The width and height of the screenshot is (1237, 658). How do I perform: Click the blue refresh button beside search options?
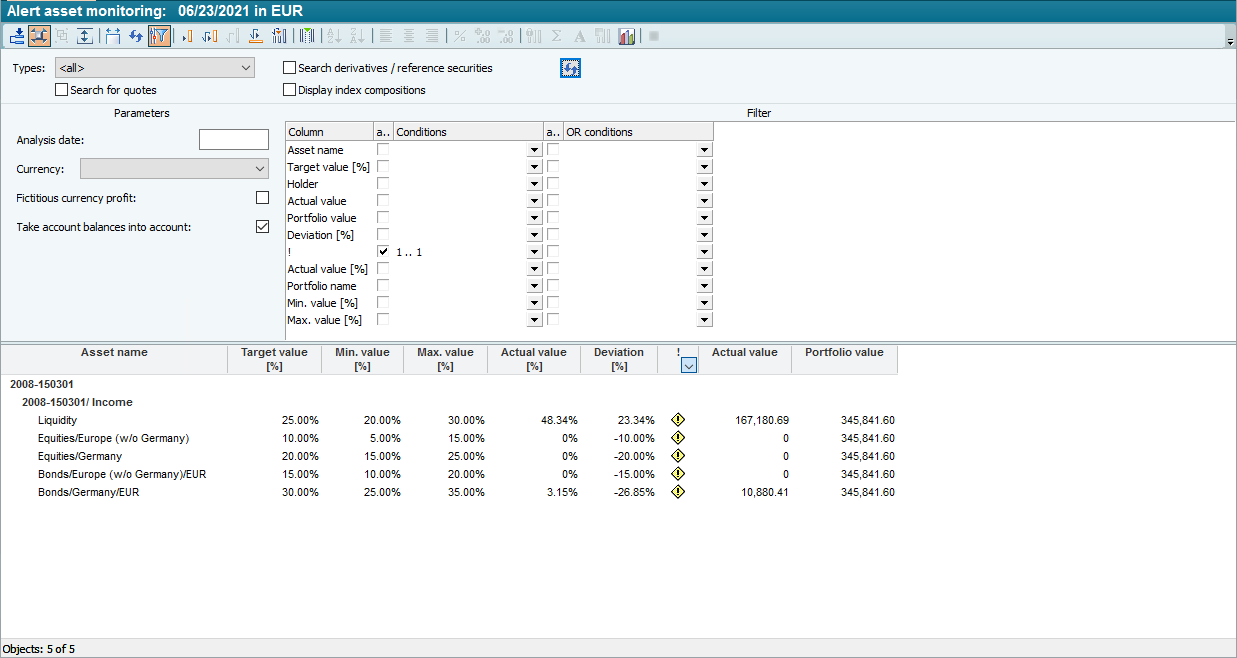pyautogui.click(x=570, y=68)
